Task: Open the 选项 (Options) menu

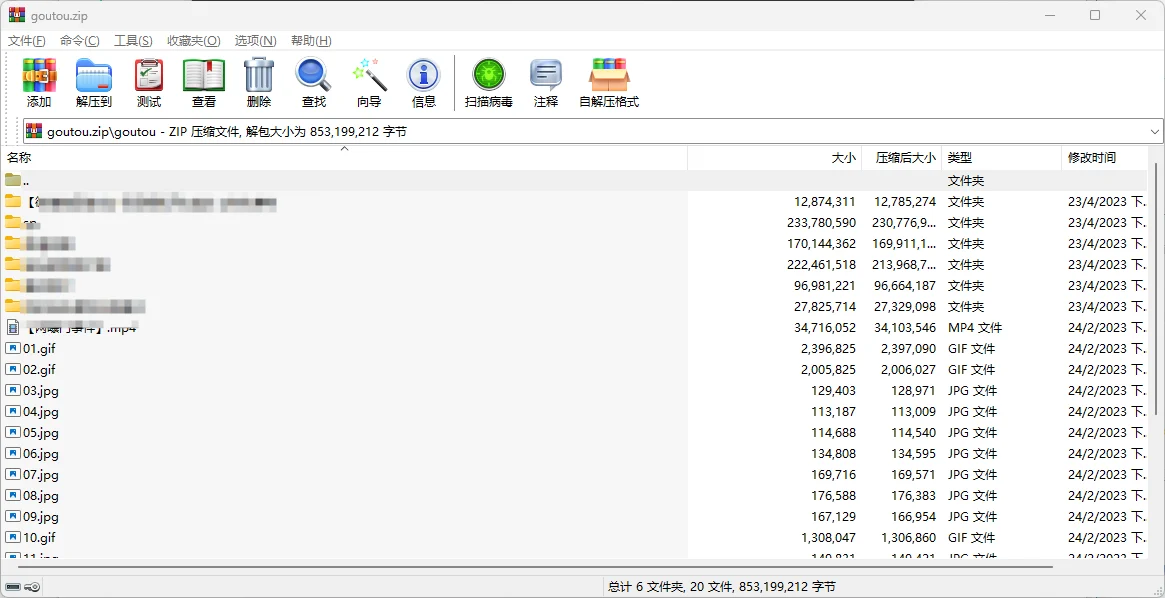Action: tap(255, 40)
